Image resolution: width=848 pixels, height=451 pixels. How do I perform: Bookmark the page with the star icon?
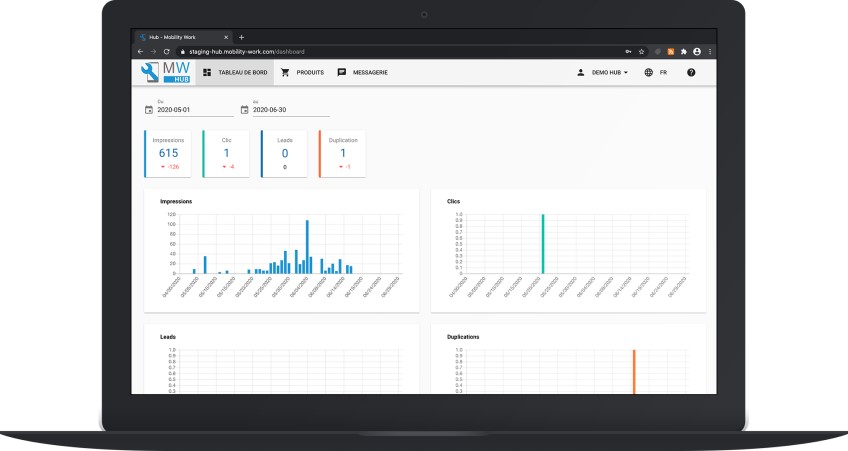click(x=641, y=51)
